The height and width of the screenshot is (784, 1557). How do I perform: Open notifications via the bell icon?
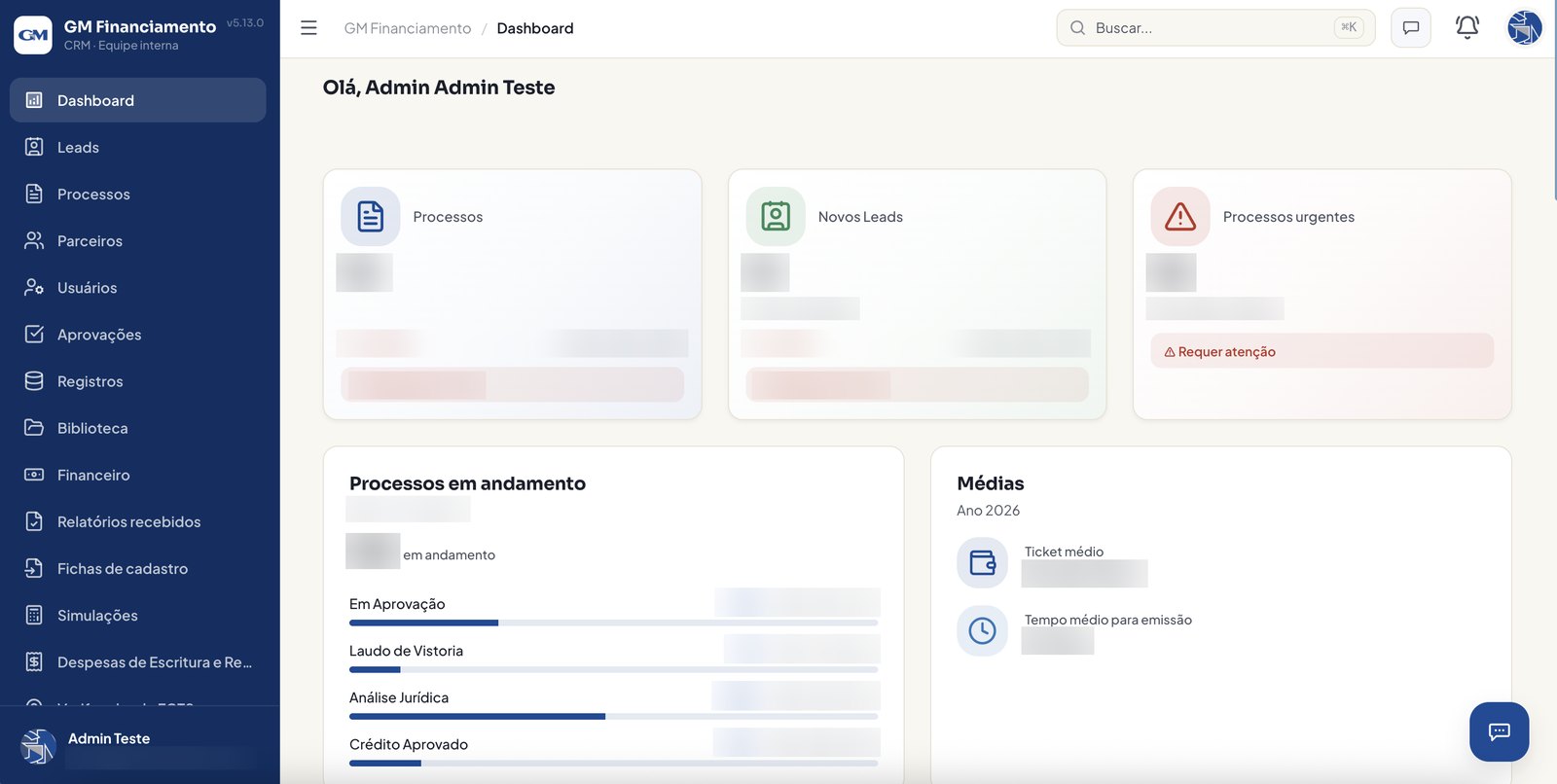click(x=1467, y=27)
